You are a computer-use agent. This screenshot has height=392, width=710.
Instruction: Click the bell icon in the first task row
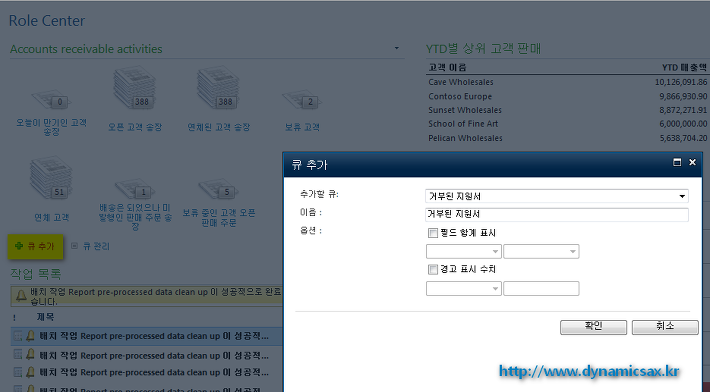(30, 335)
